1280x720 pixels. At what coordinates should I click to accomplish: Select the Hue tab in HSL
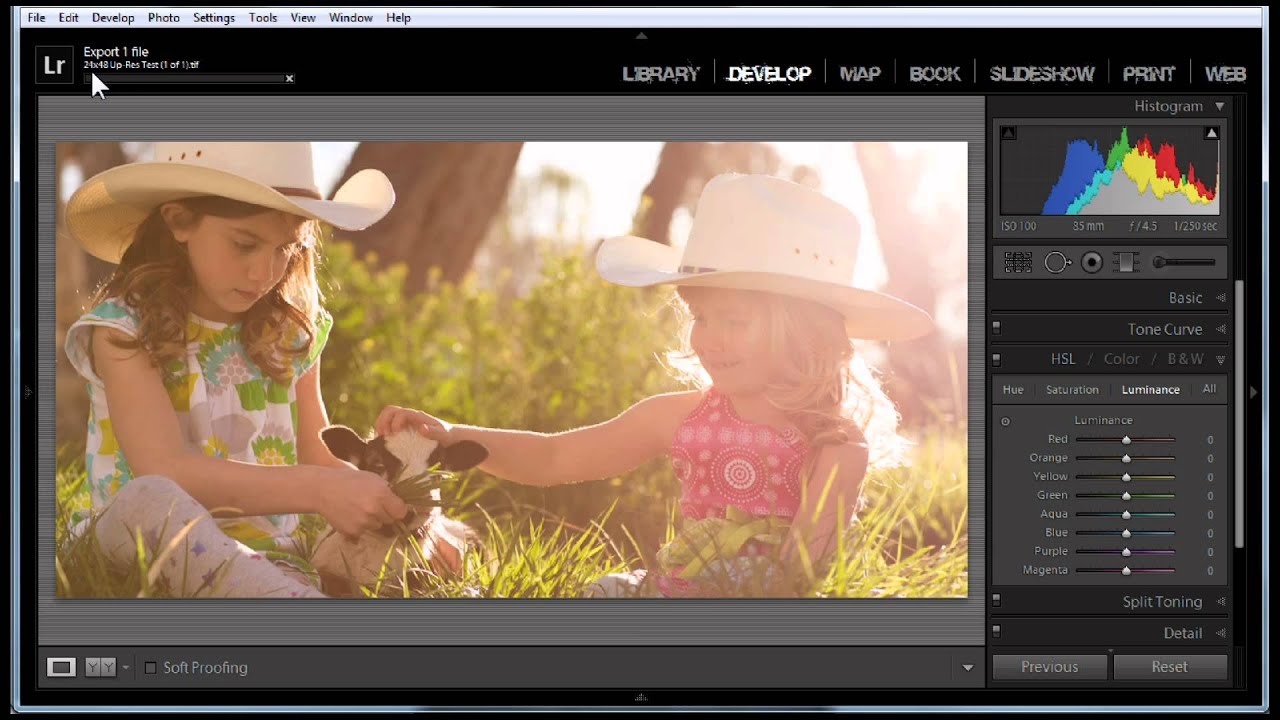(x=1013, y=390)
